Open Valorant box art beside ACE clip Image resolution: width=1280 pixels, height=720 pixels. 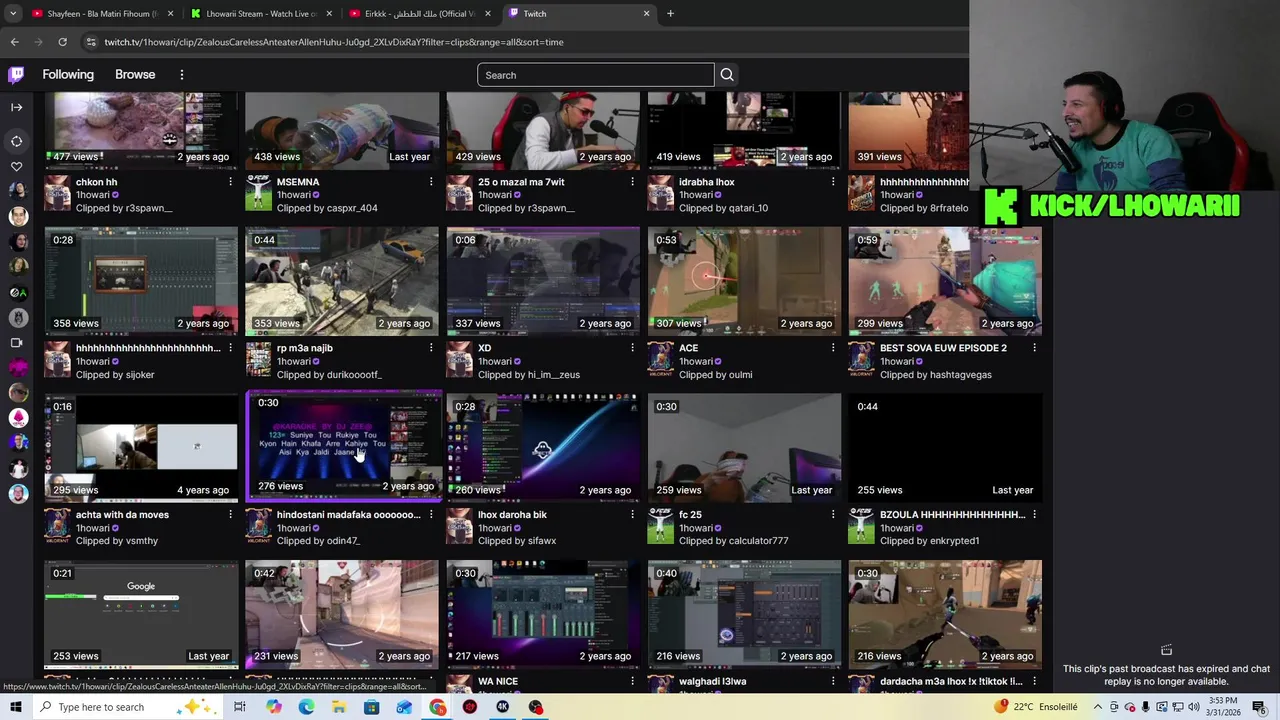[660, 359]
